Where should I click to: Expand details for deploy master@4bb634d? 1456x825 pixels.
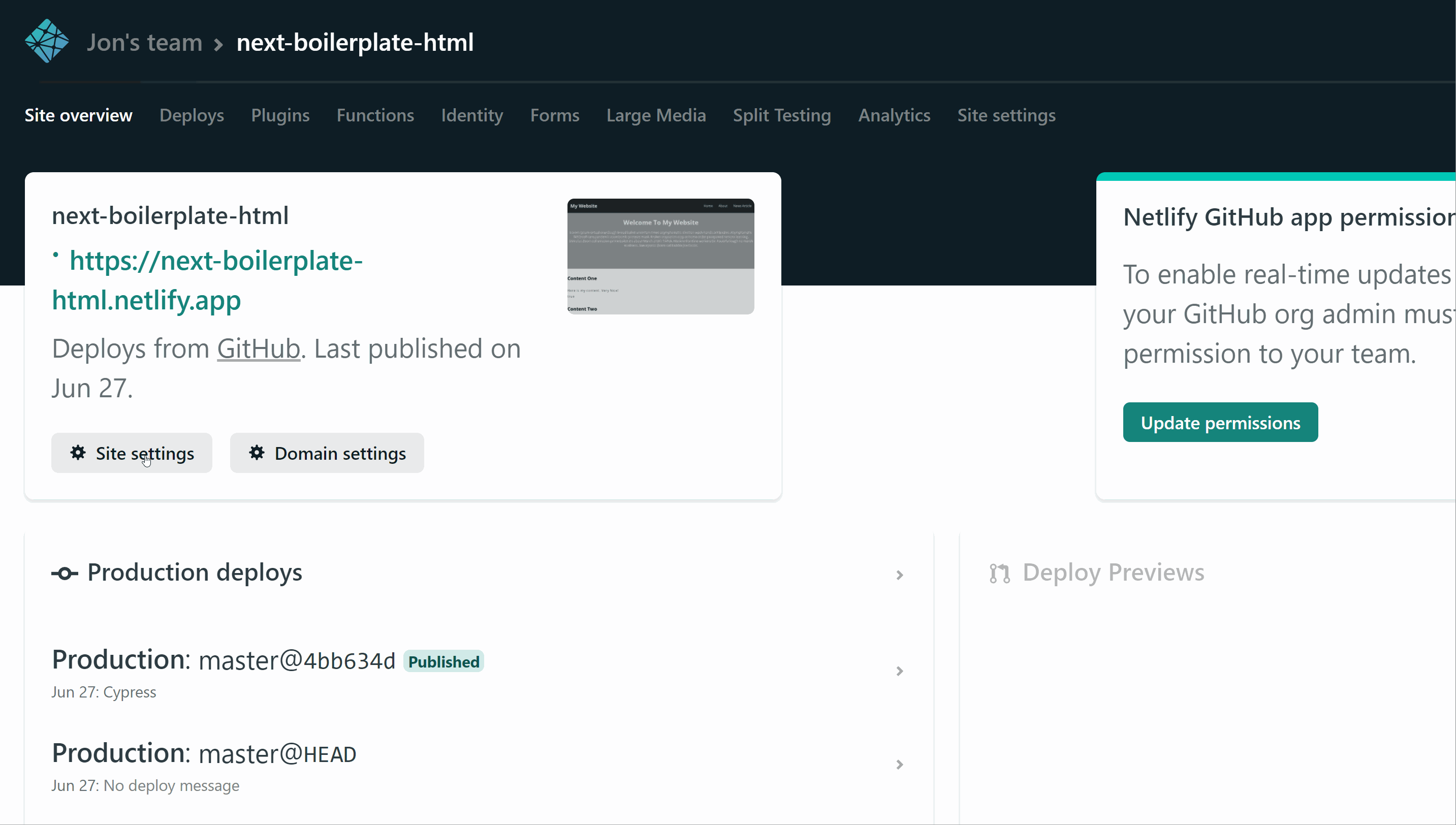pos(900,671)
